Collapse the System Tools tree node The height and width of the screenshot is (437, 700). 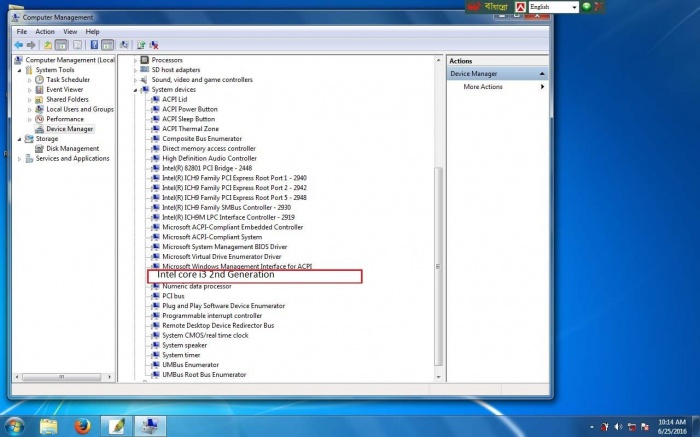19,70
